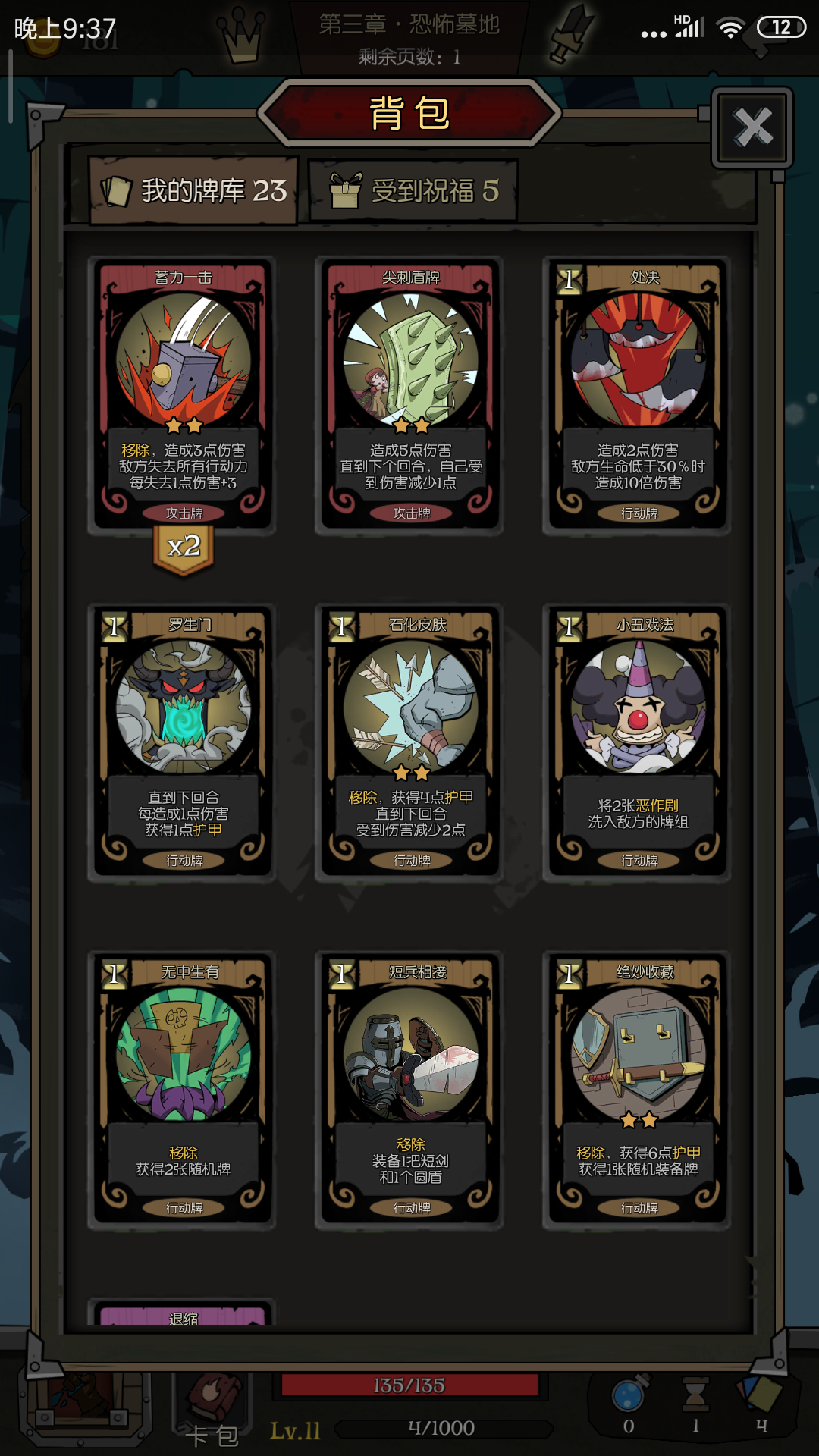
Task: Close the 背包 backpack window
Action: (x=752, y=127)
